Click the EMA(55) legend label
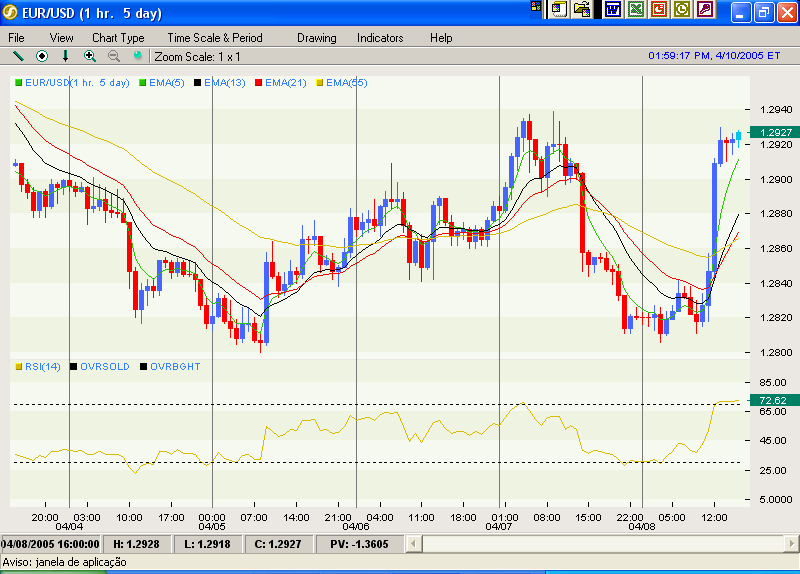This screenshot has height=574, width=800. 346,83
